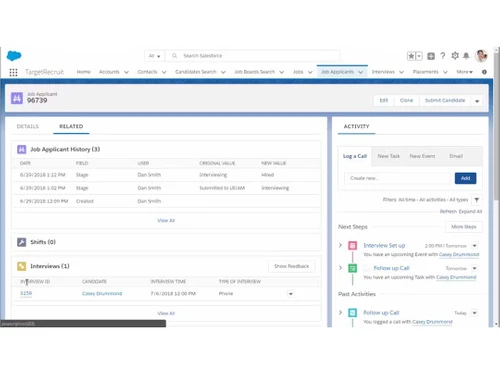Open row actions for interview 3159
500x375 pixels.
[291, 294]
